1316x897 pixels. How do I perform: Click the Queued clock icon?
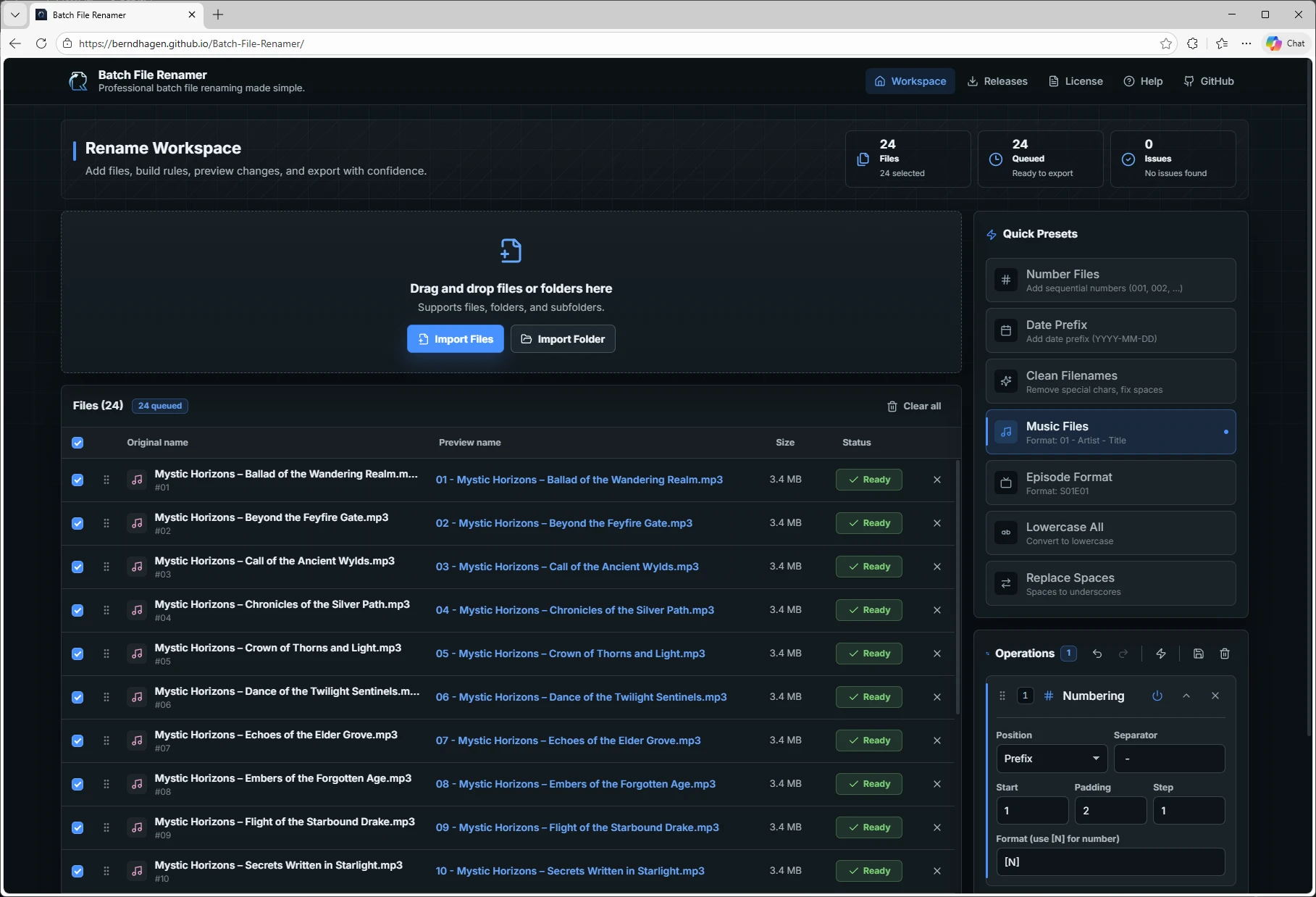[x=996, y=159]
